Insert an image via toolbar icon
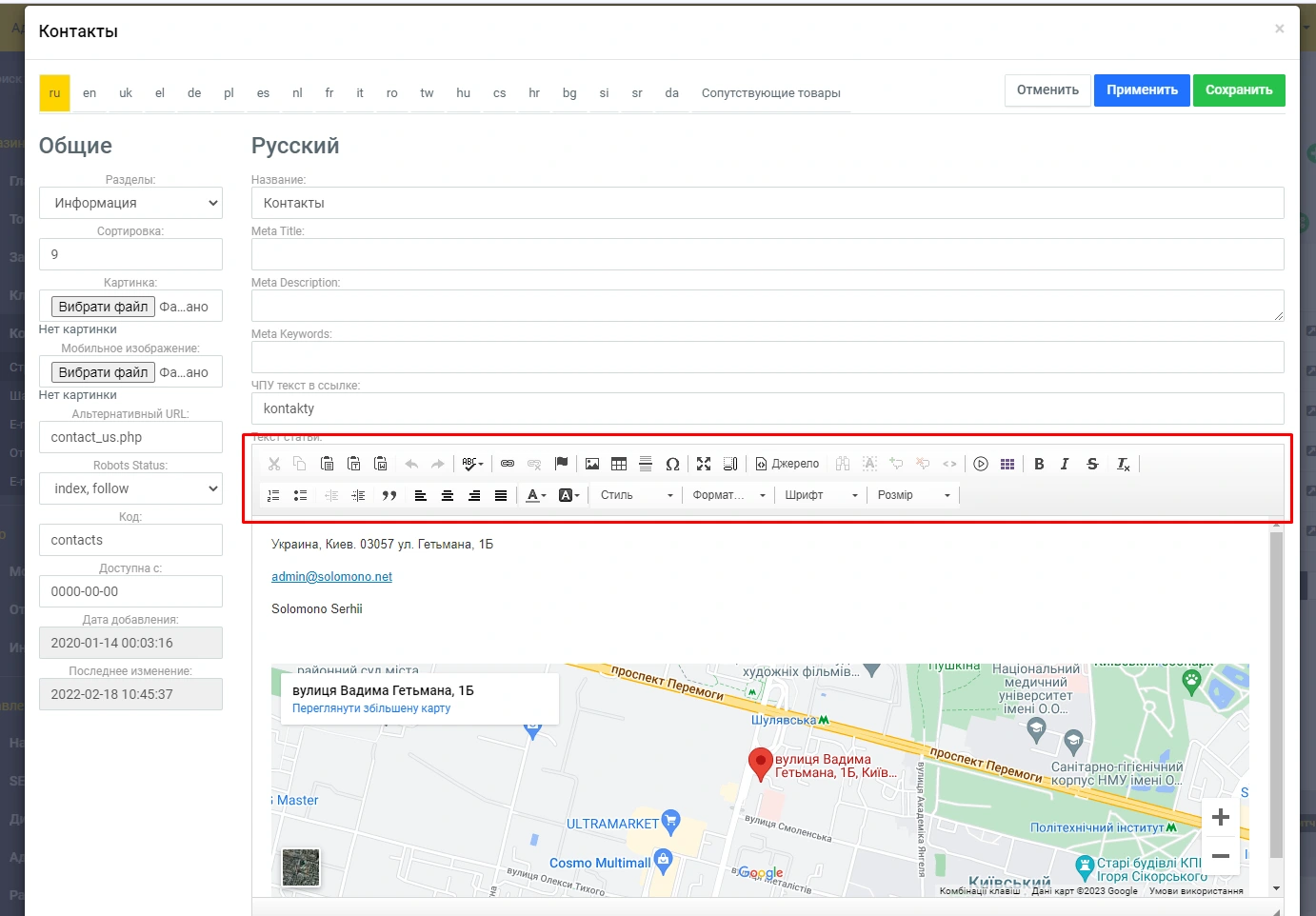The width and height of the screenshot is (1316, 916). tap(592, 464)
